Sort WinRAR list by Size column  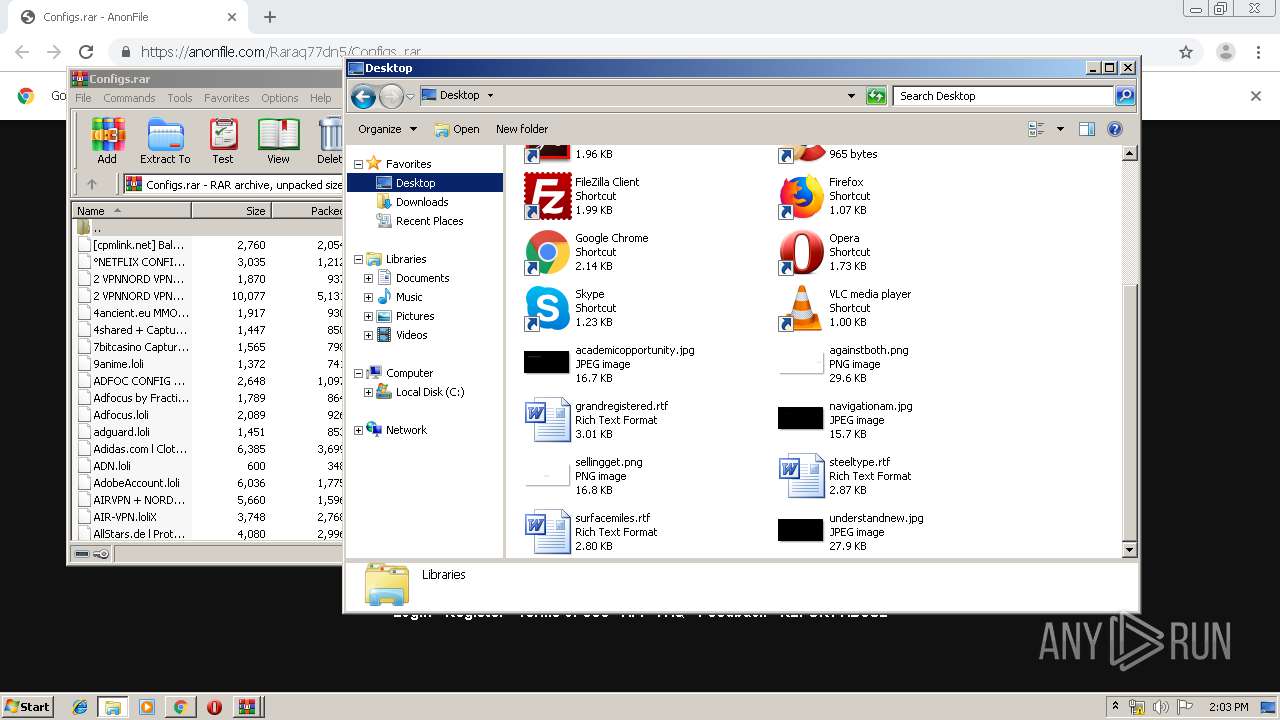pyautogui.click(x=231, y=211)
